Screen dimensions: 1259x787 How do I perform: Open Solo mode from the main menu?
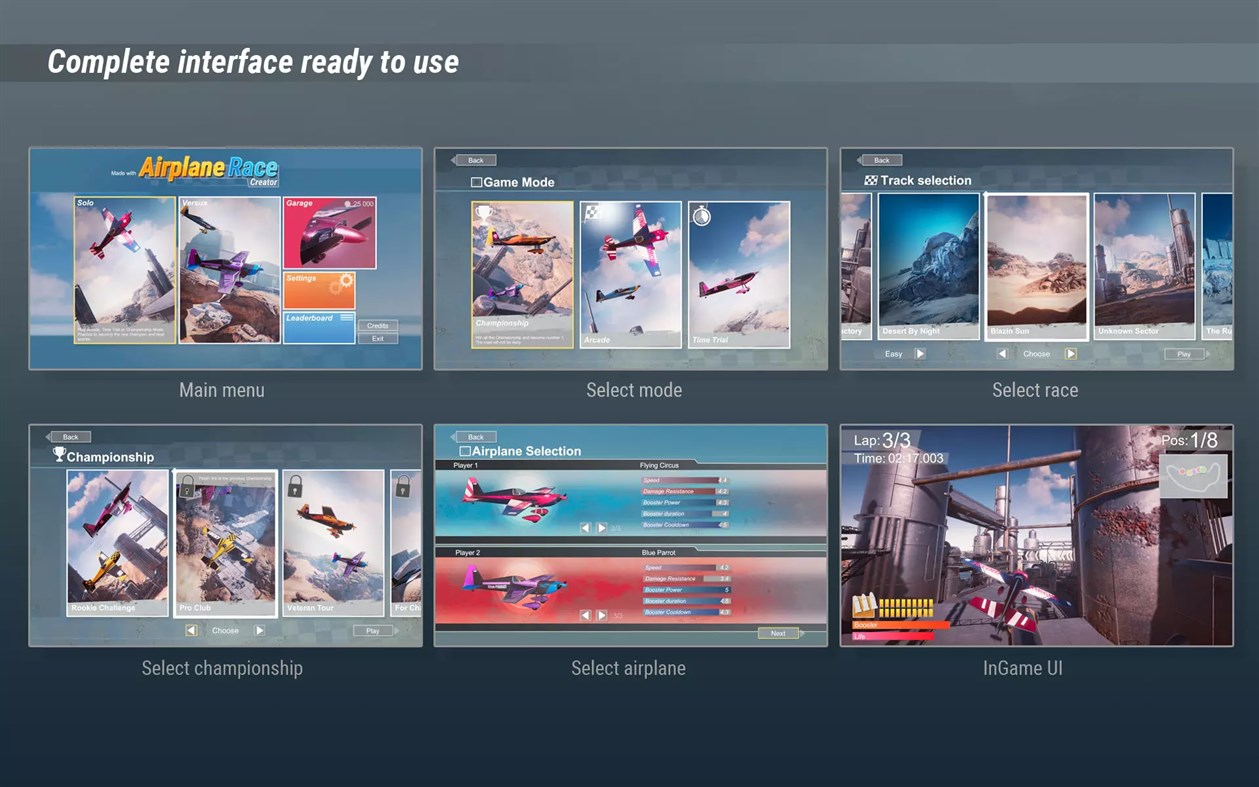pos(125,265)
